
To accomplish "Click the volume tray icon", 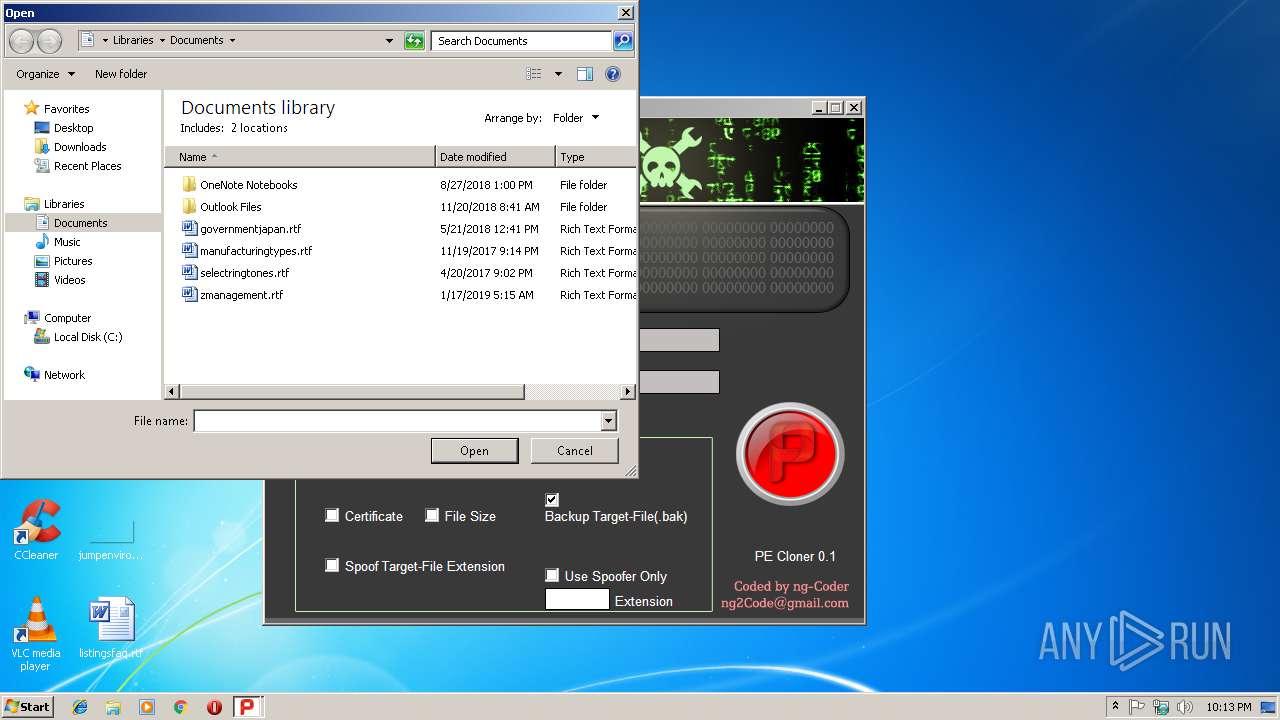I will 1183,707.
